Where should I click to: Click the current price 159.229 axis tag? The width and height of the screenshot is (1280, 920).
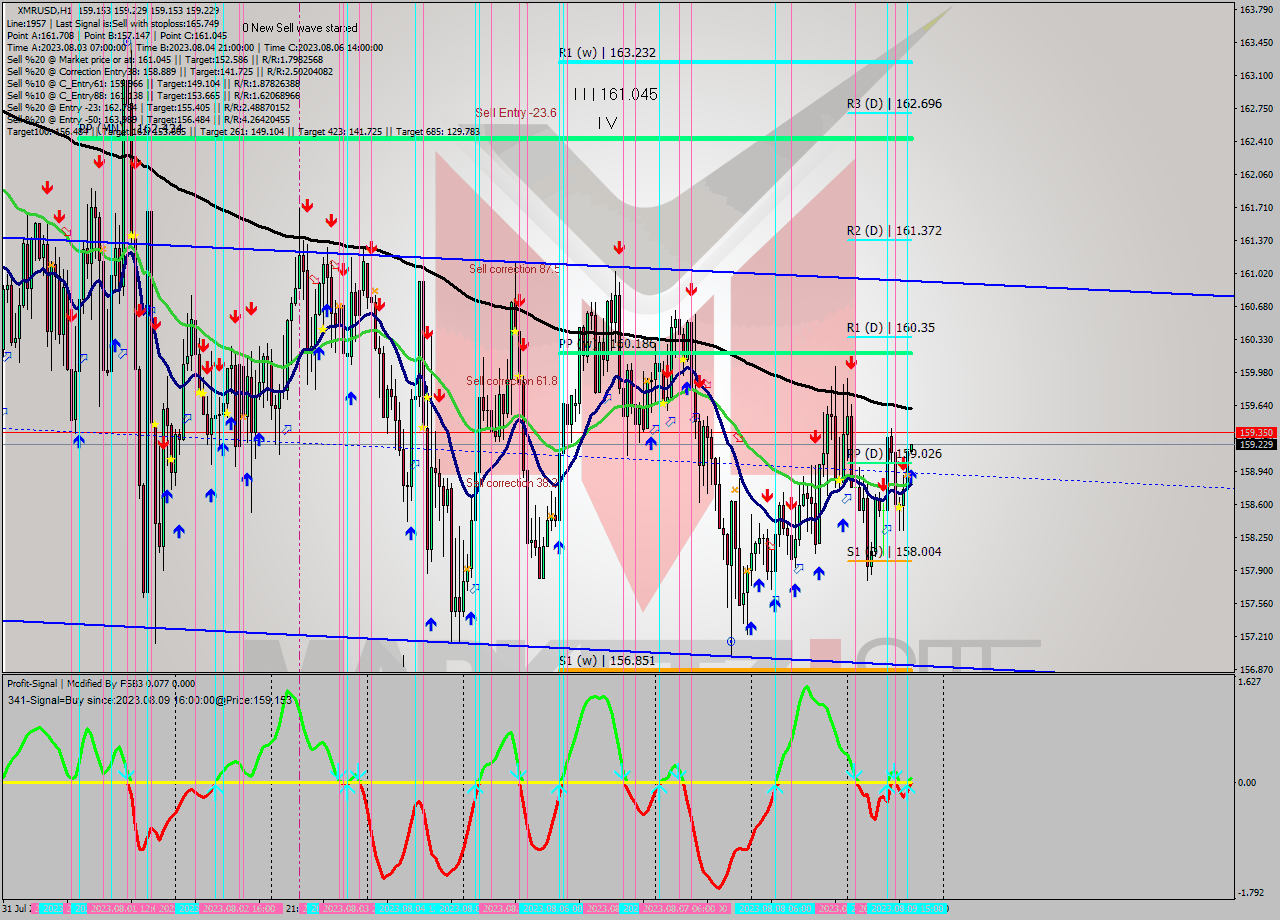point(1256,445)
